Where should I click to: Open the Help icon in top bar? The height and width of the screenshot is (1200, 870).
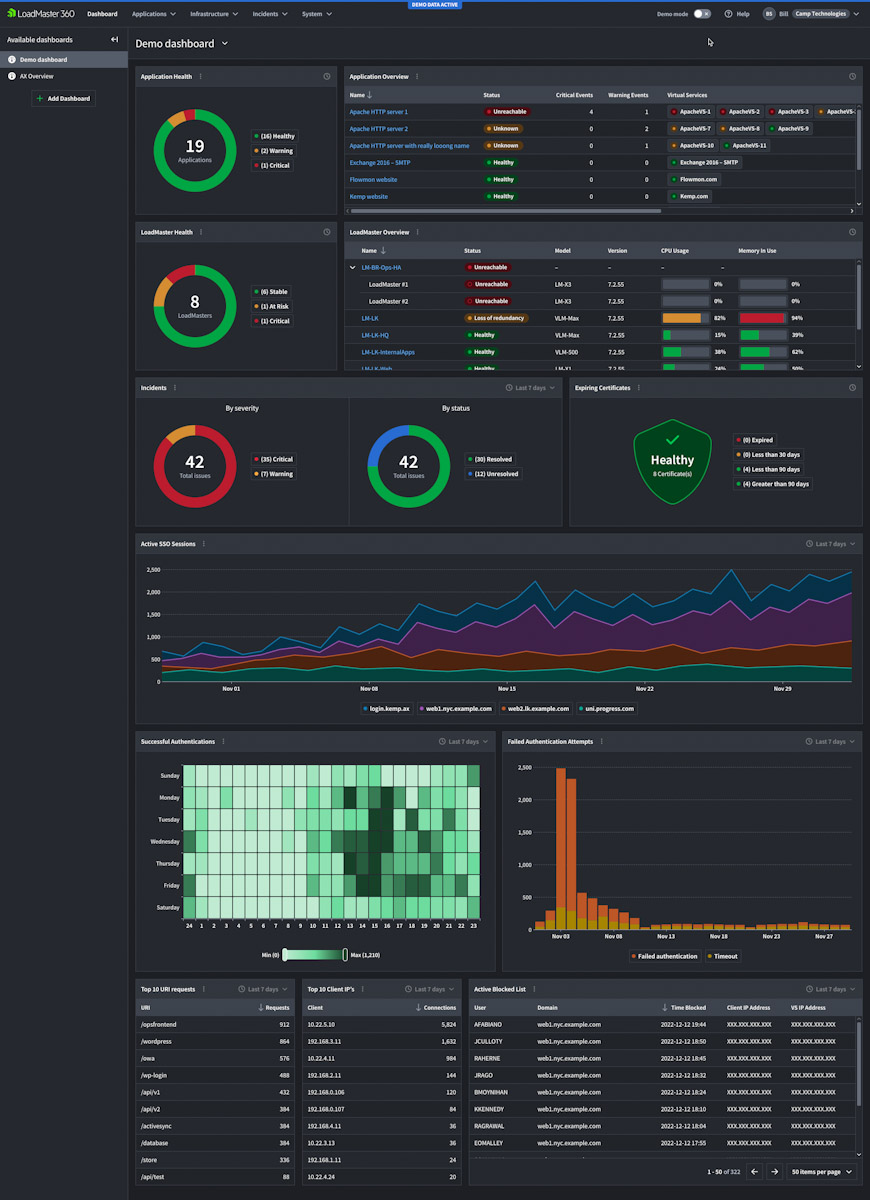tap(729, 14)
